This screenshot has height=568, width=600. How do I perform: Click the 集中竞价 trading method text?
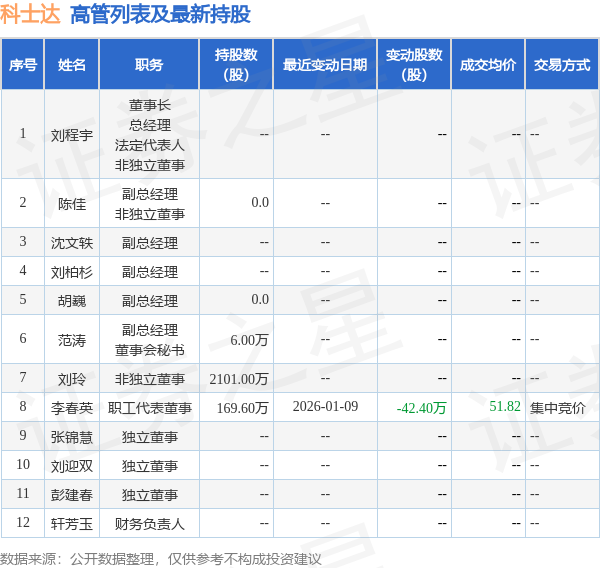pyautogui.click(x=558, y=408)
